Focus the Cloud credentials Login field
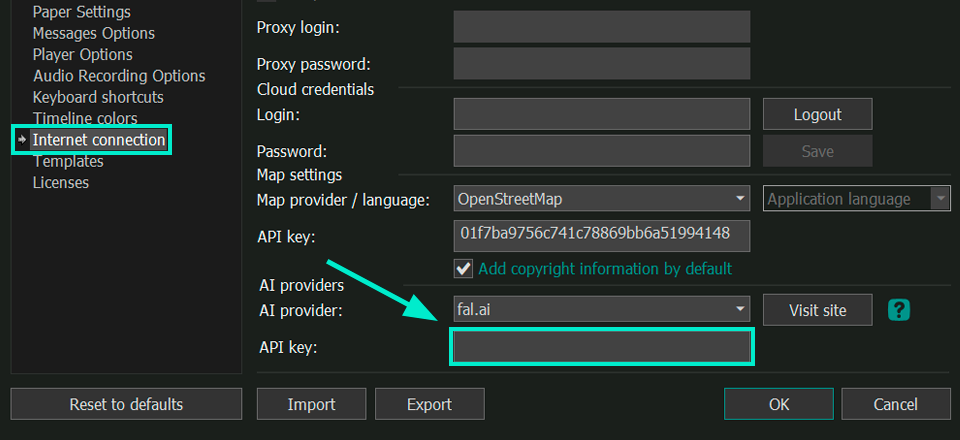 602,114
